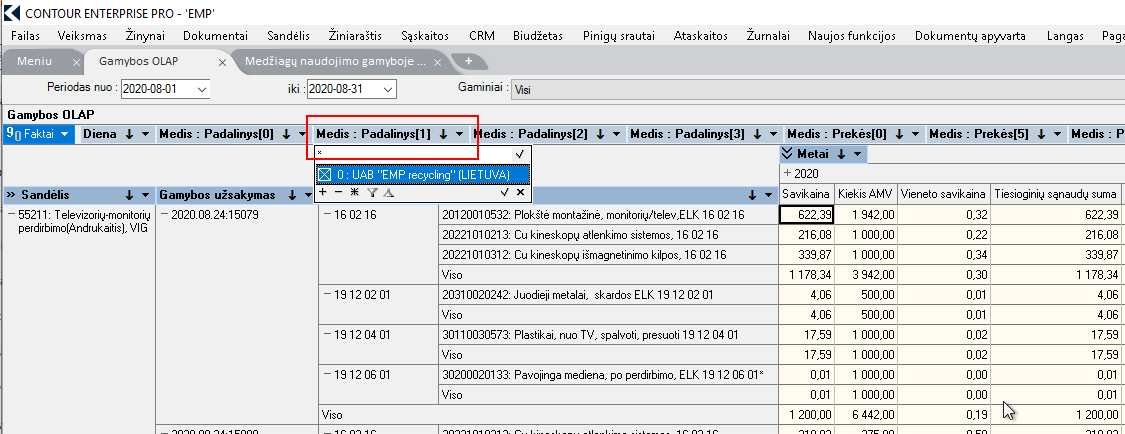Image resolution: width=1125 pixels, height=434 pixels.
Task: Open the Medis : Prekės[0] dropdown arrow
Action: click(915, 134)
